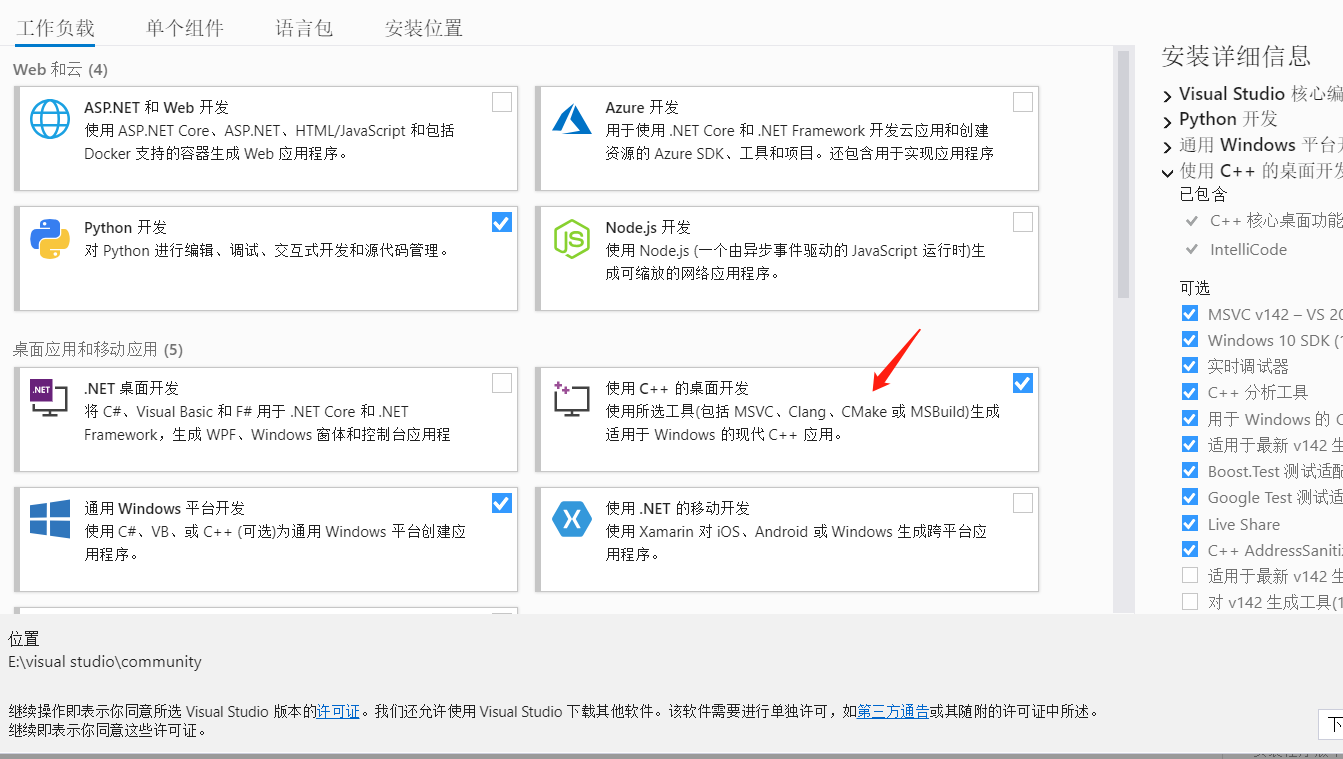Click the C++ desktop development monitor icon
1343x759 pixels.
[x=572, y=399]
